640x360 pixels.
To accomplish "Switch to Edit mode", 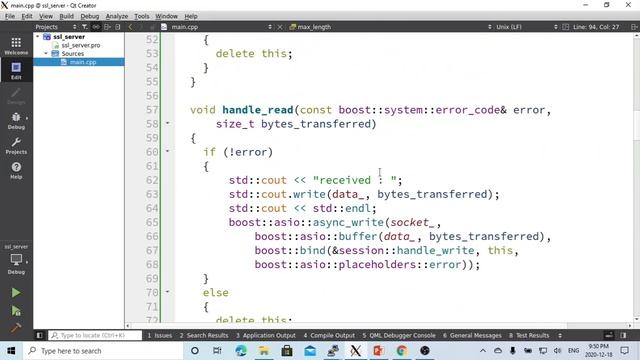I will click(16, 70).
